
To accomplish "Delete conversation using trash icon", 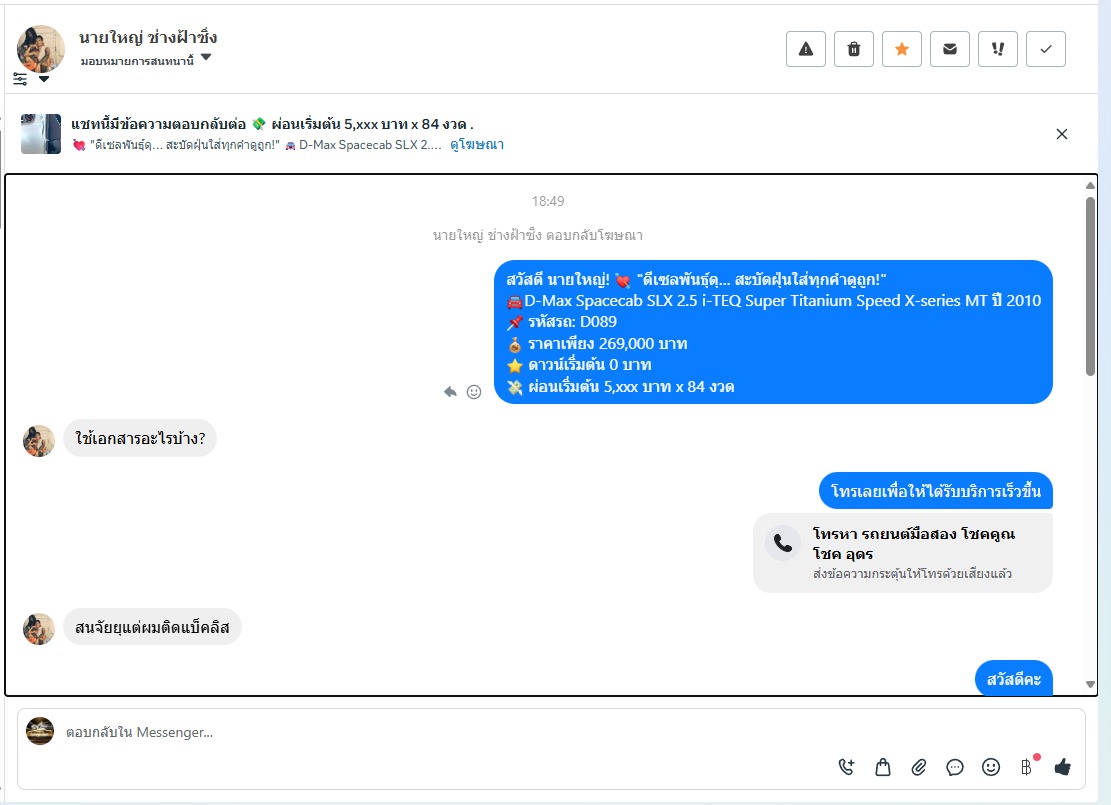I will tap(854, 49).
